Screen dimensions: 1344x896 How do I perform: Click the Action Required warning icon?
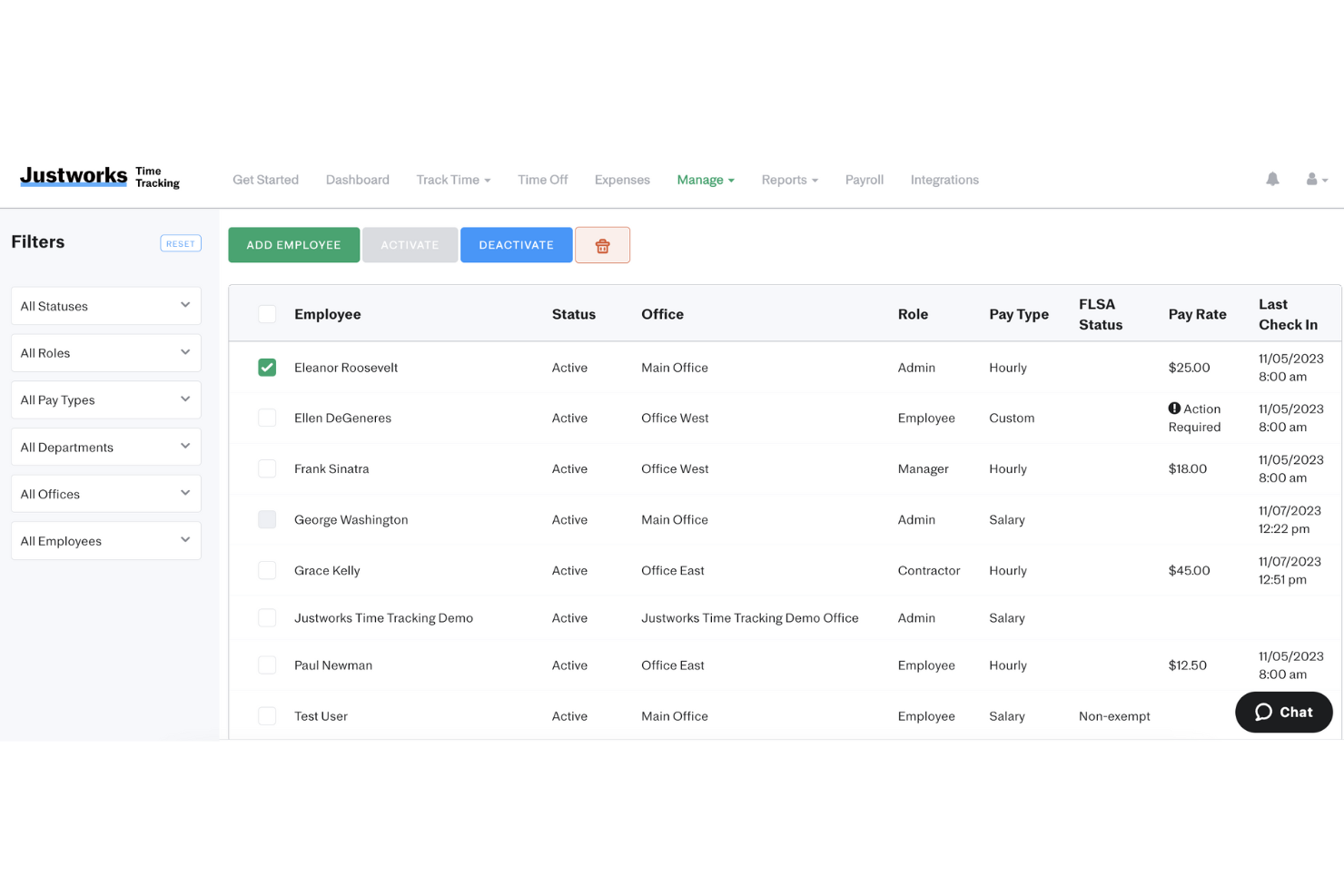[1174, 409]
